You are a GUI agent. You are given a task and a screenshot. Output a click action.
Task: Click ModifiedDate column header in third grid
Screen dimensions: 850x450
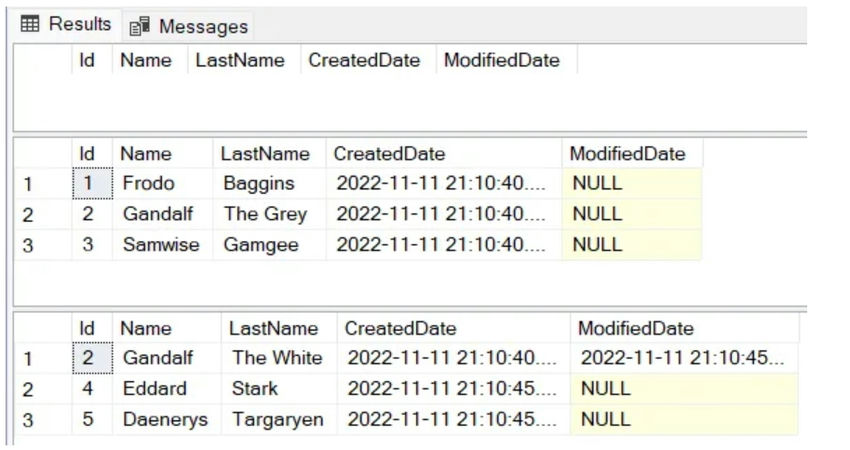tap(635, 328)
